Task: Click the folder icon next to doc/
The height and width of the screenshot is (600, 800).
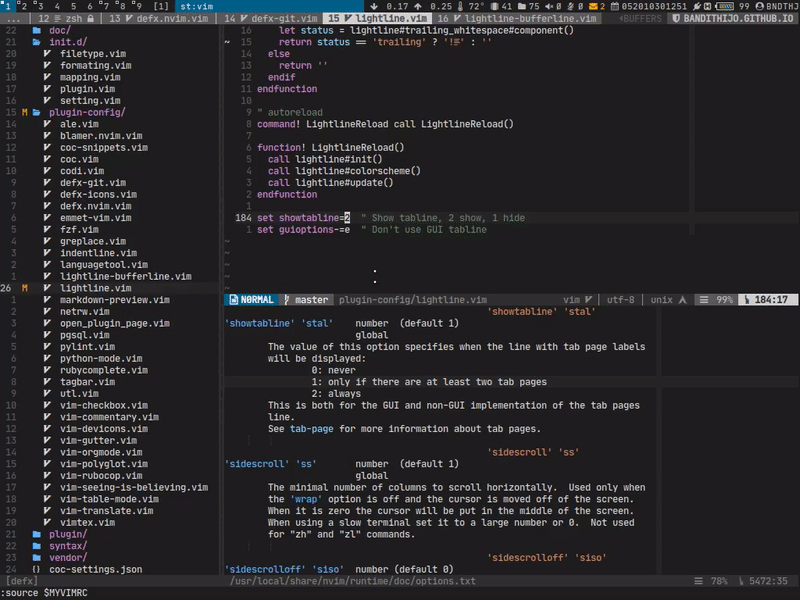Action: point(36,30)
